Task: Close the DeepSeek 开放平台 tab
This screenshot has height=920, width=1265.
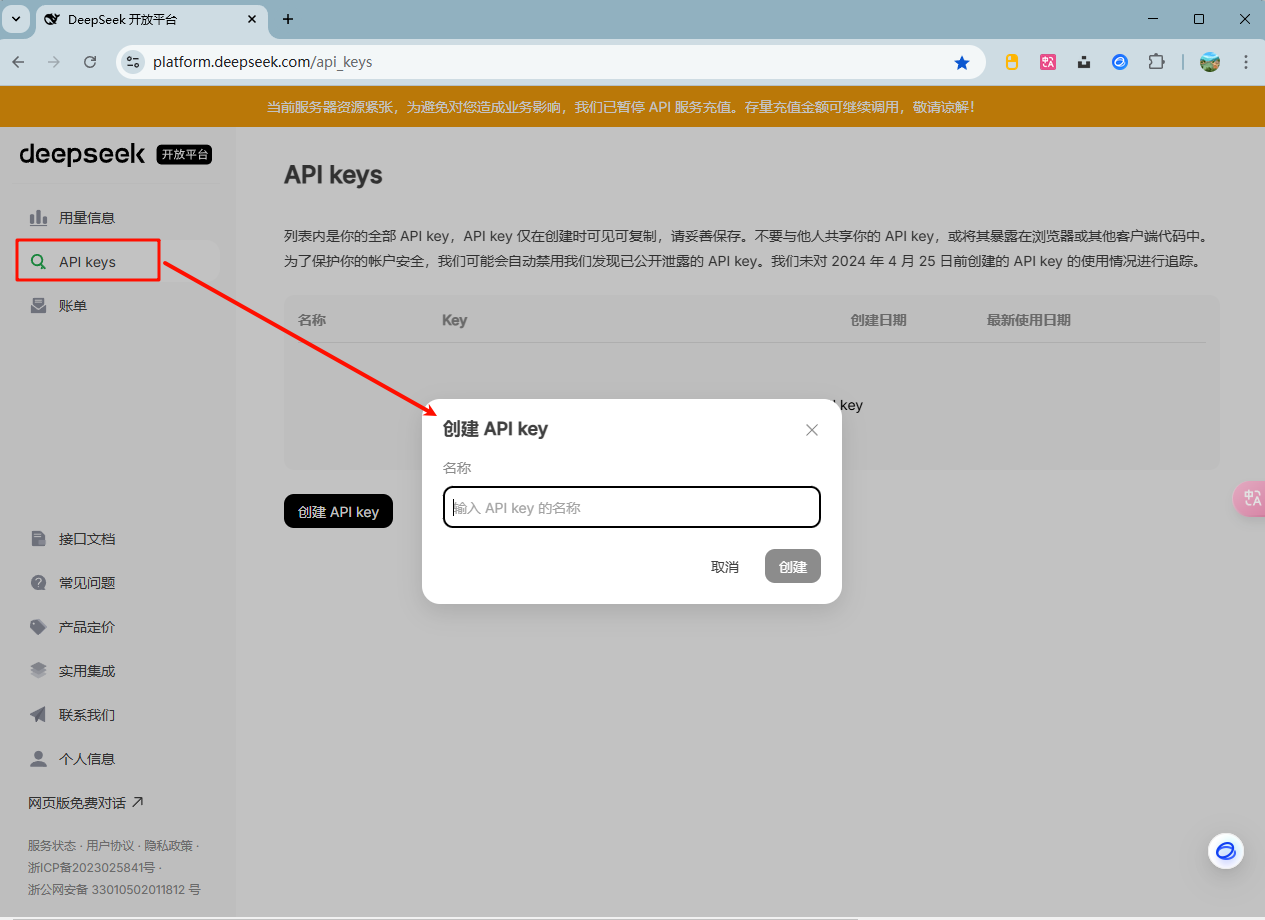Action: pos(252,19)
